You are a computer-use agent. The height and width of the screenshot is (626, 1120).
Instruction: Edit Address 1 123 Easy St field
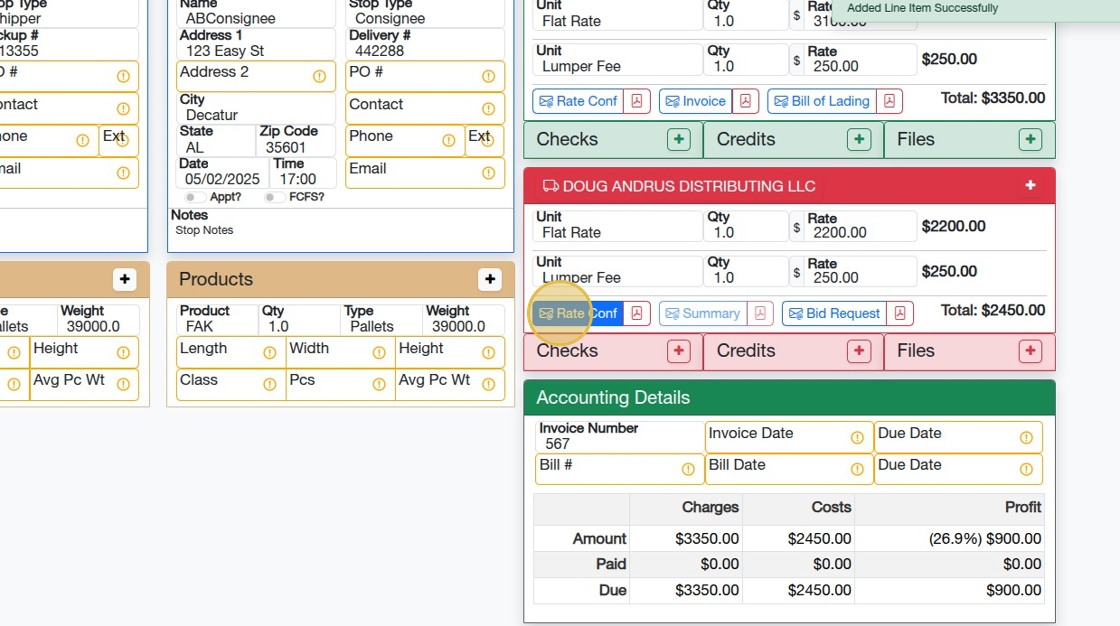pos(256,44)
